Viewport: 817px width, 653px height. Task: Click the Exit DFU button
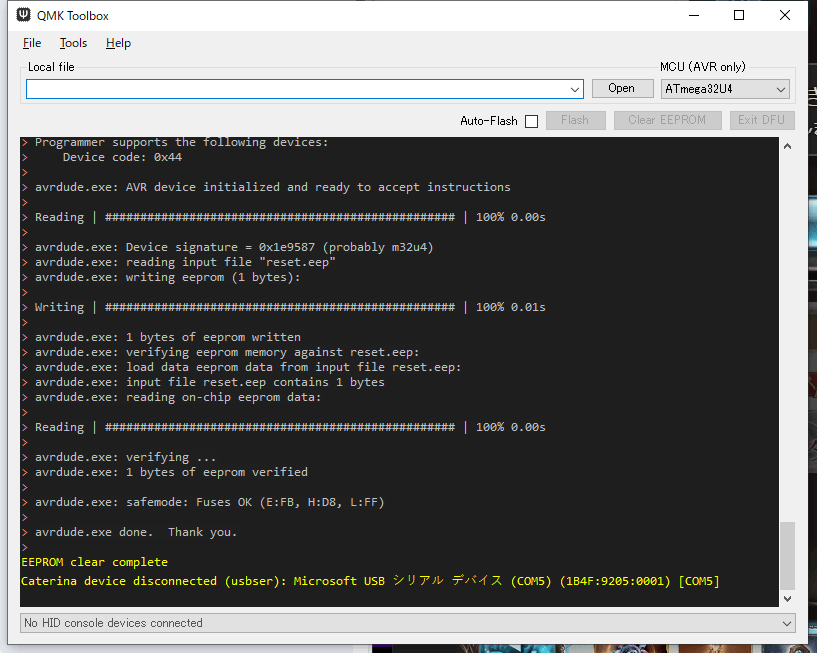[x=761, y=120]
